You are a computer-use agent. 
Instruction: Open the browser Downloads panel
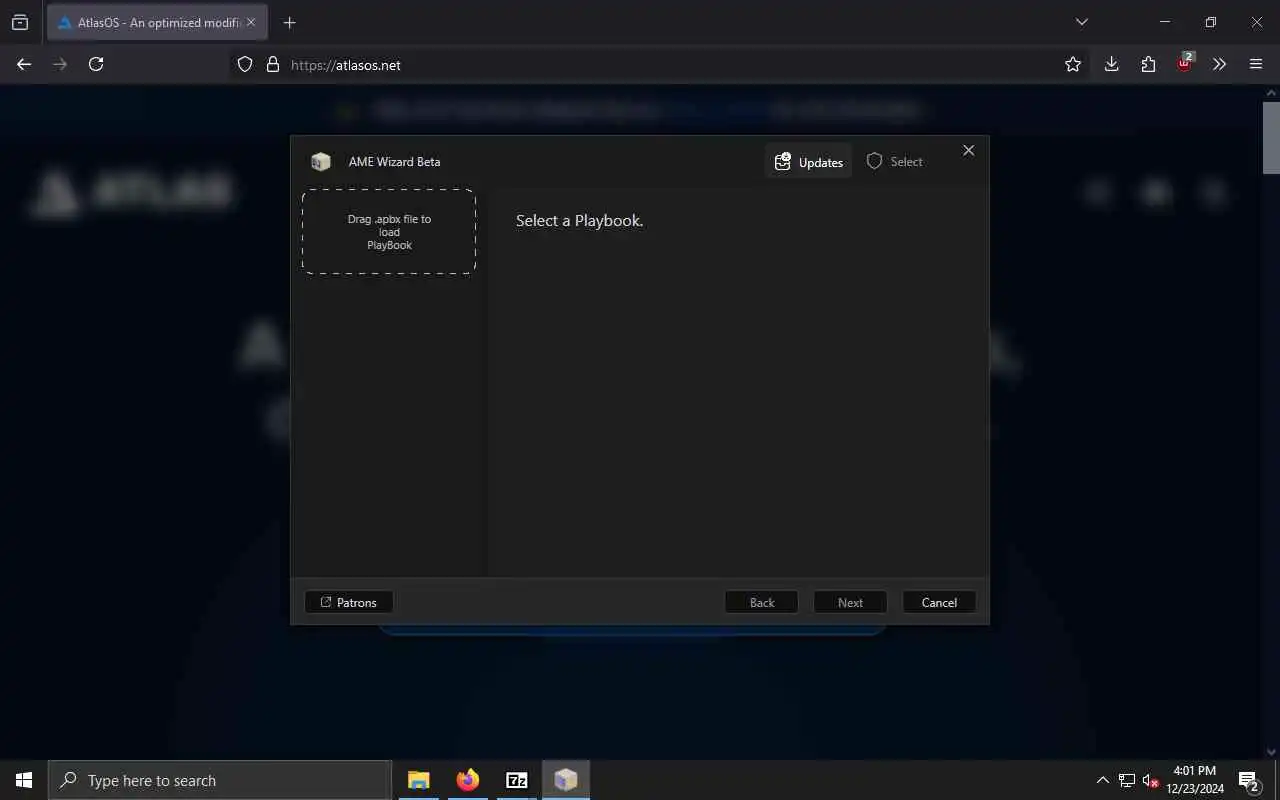tap(1111, 64)
